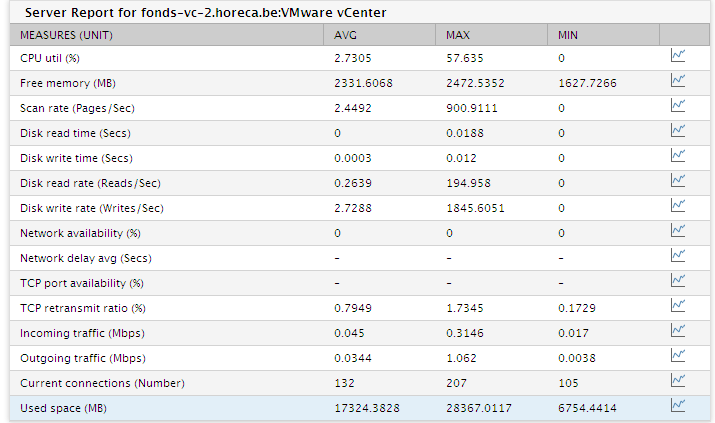Click Used space average value 17324.3828

click(x=367, y=408)
